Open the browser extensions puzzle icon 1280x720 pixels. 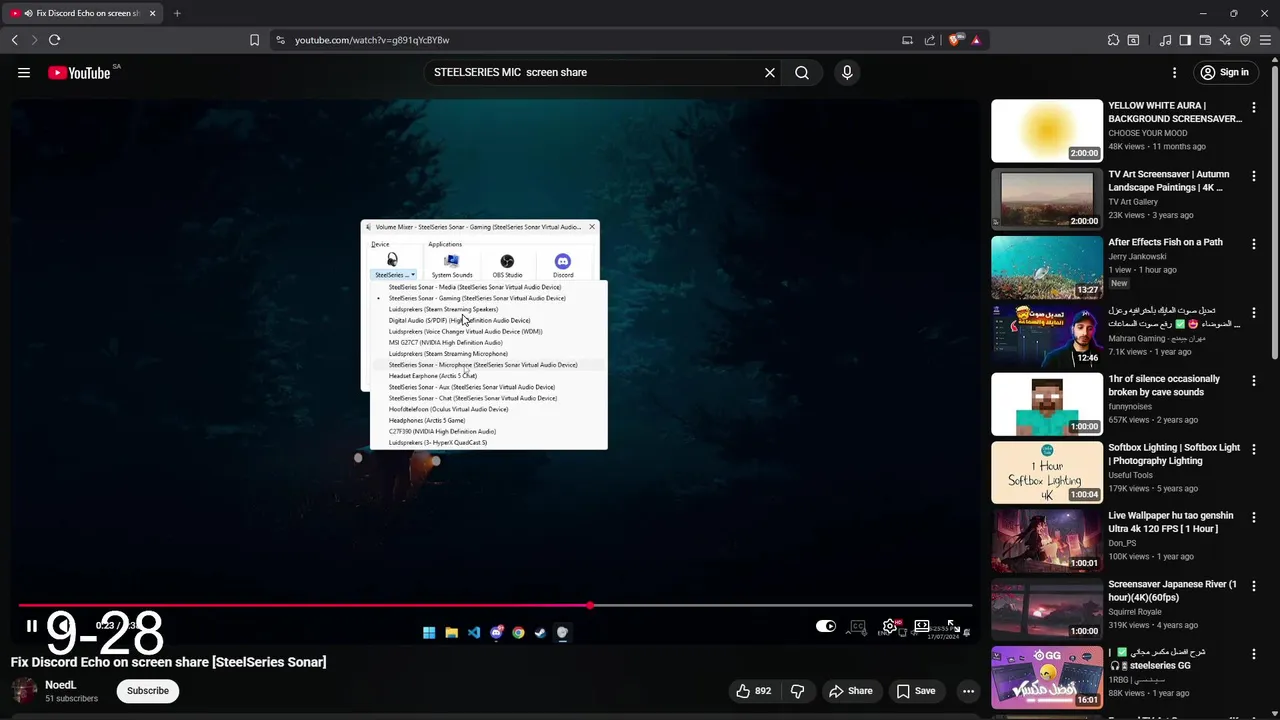point(1113,40)
